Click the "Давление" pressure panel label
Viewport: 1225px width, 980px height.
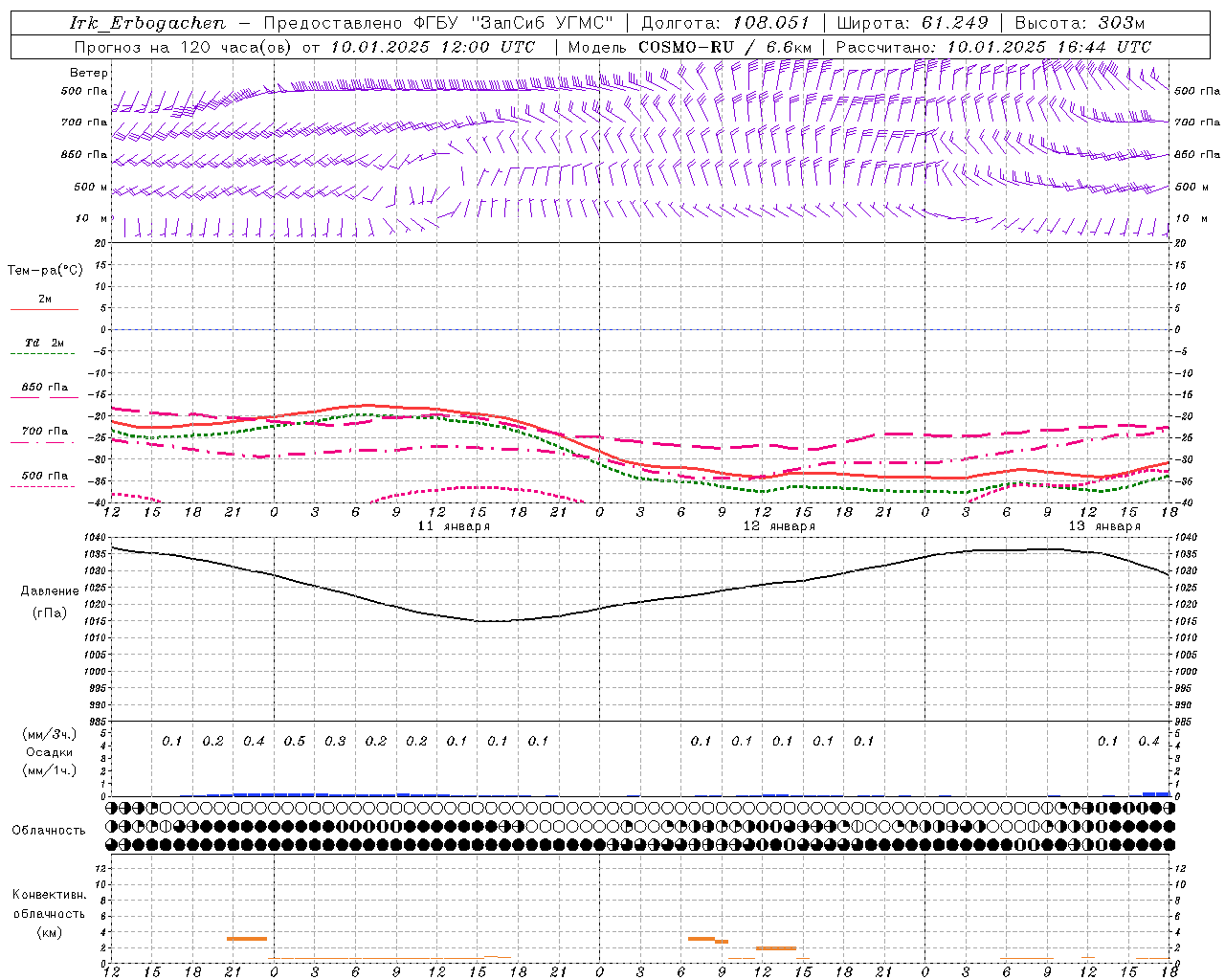tap(50, 591)
